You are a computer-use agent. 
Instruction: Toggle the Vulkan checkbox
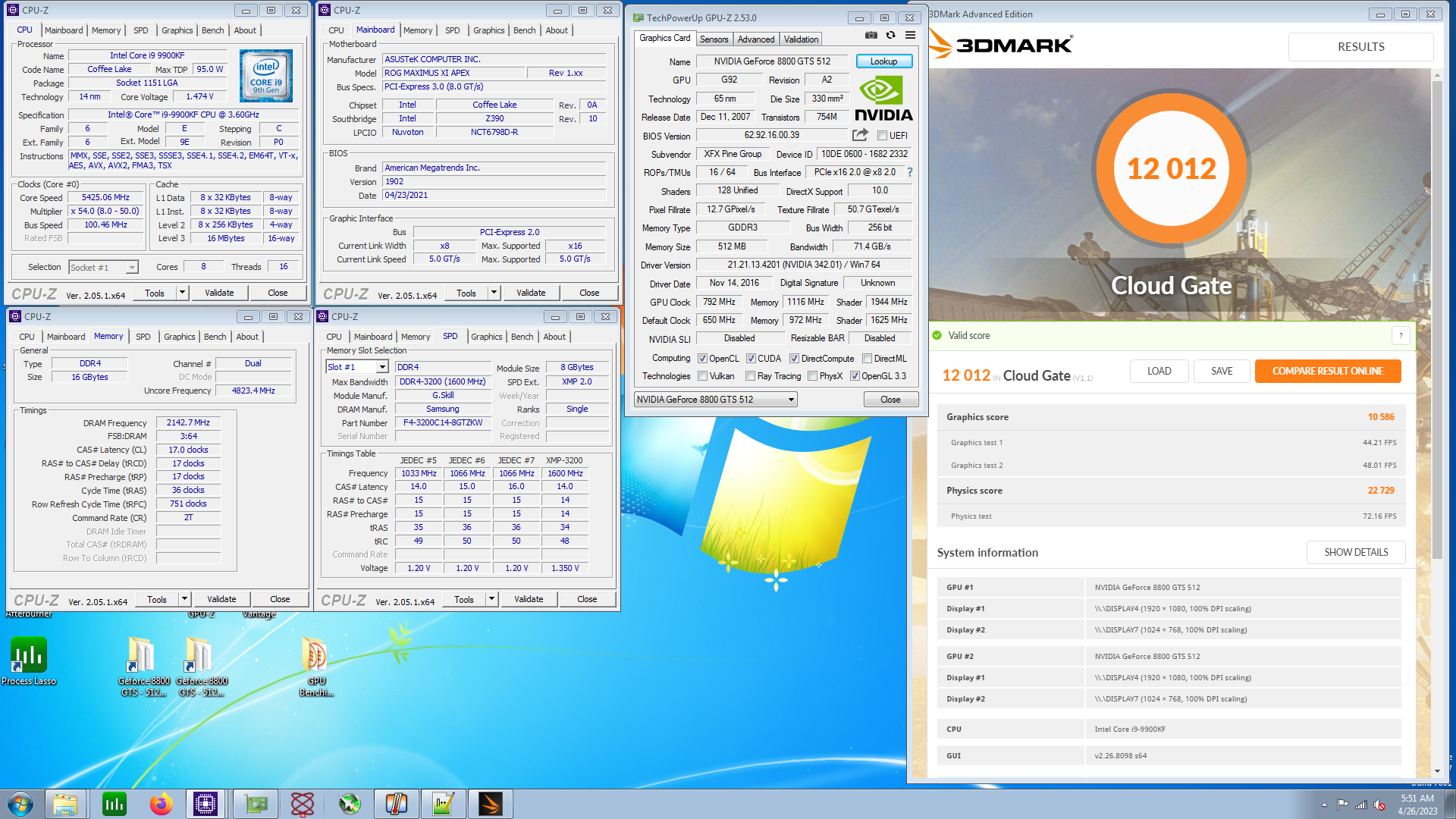703,376
